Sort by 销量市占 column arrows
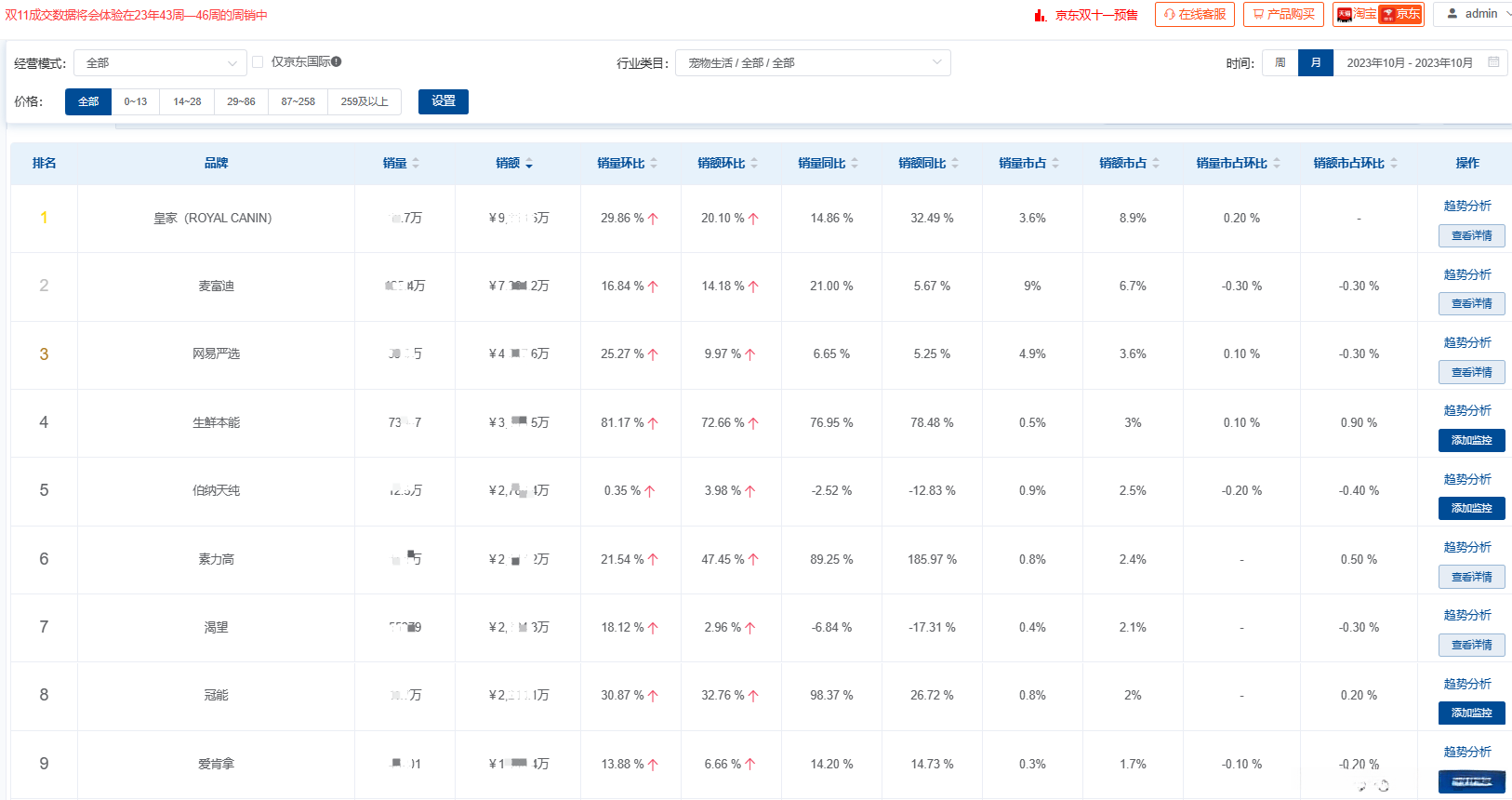This screenshot has width=1512, height=800. click(x=1055, y=164)
